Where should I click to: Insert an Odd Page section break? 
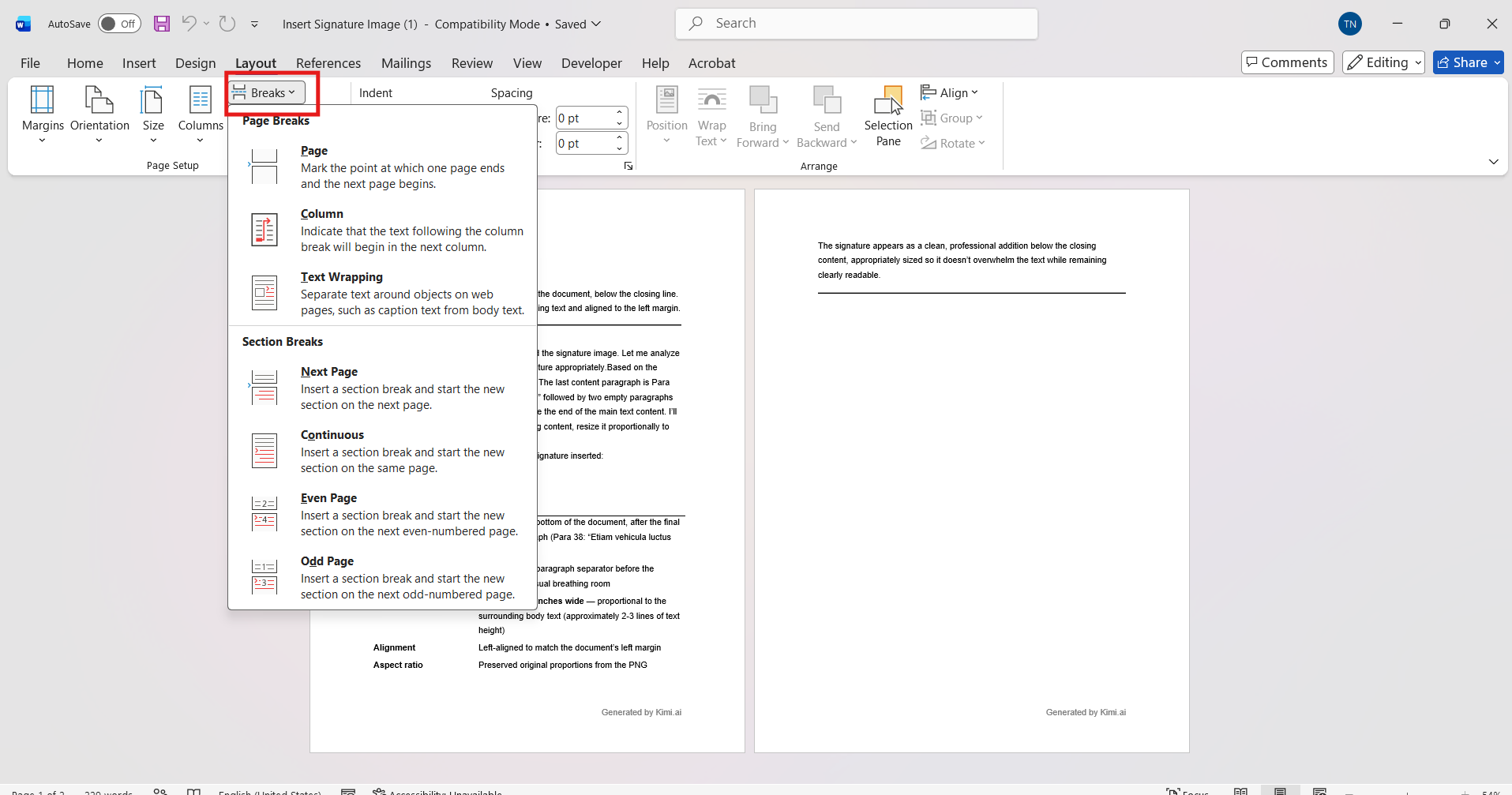coord(383,577)
